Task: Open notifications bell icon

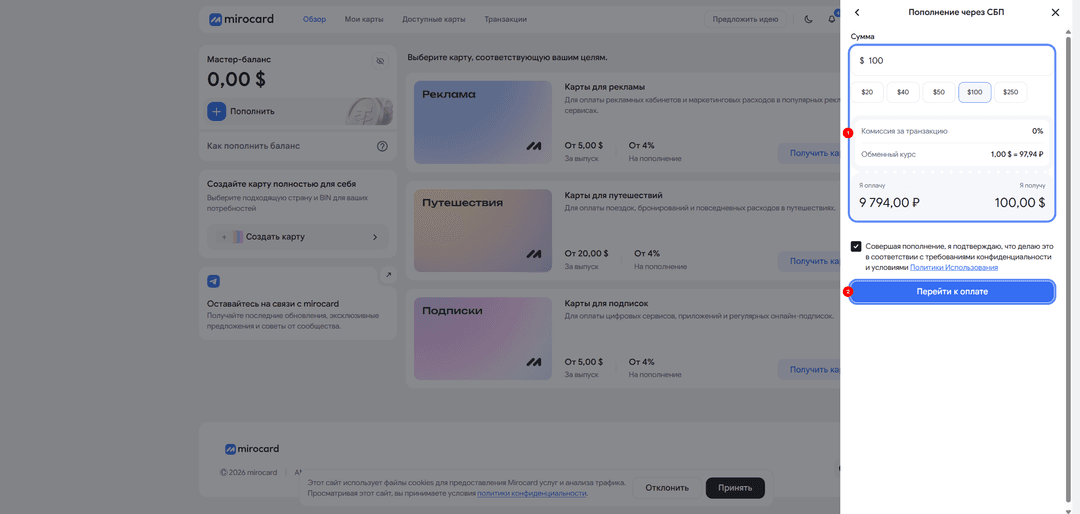Action: [831, 19]
